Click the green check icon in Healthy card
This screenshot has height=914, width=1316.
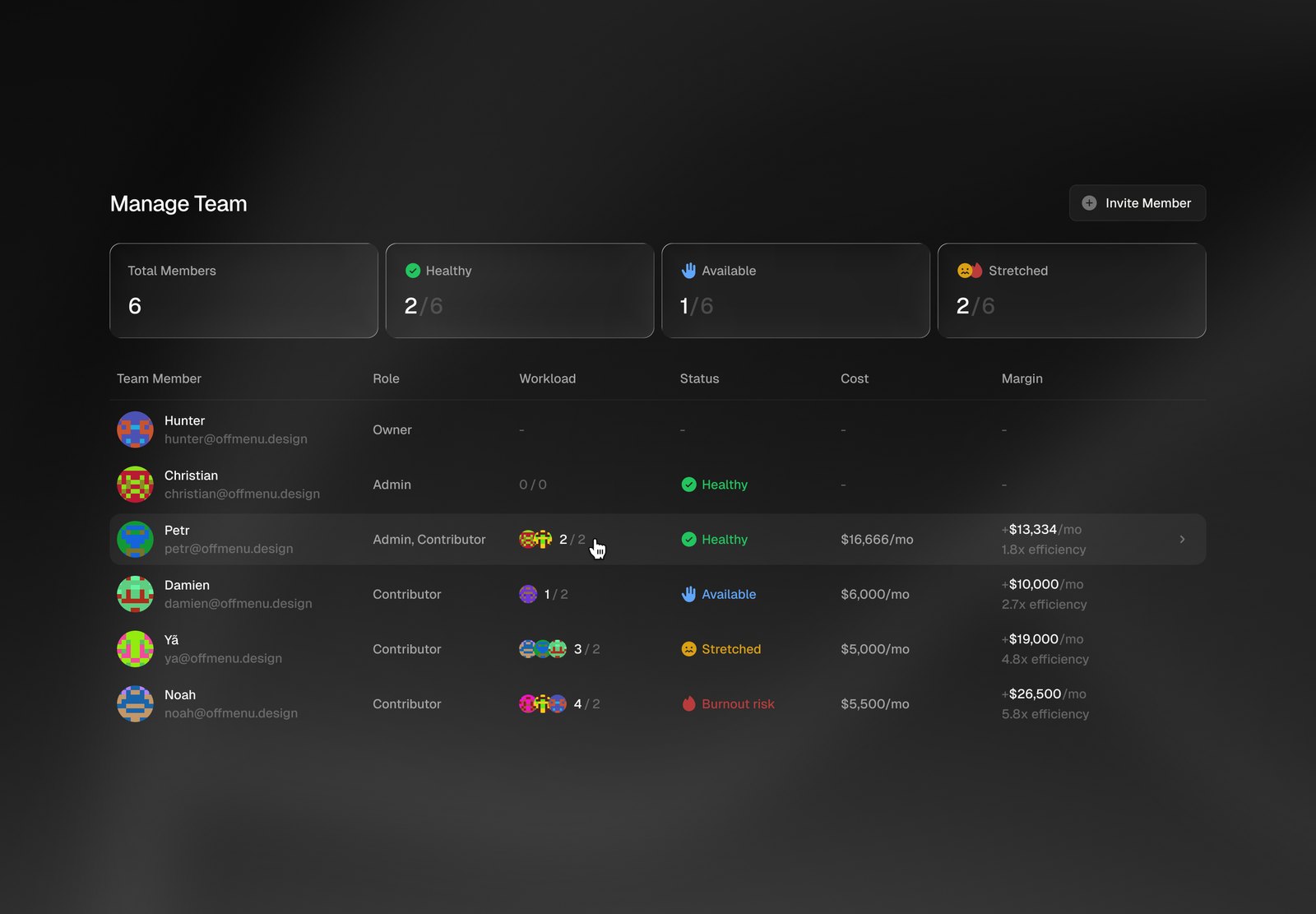coord(413,271)
